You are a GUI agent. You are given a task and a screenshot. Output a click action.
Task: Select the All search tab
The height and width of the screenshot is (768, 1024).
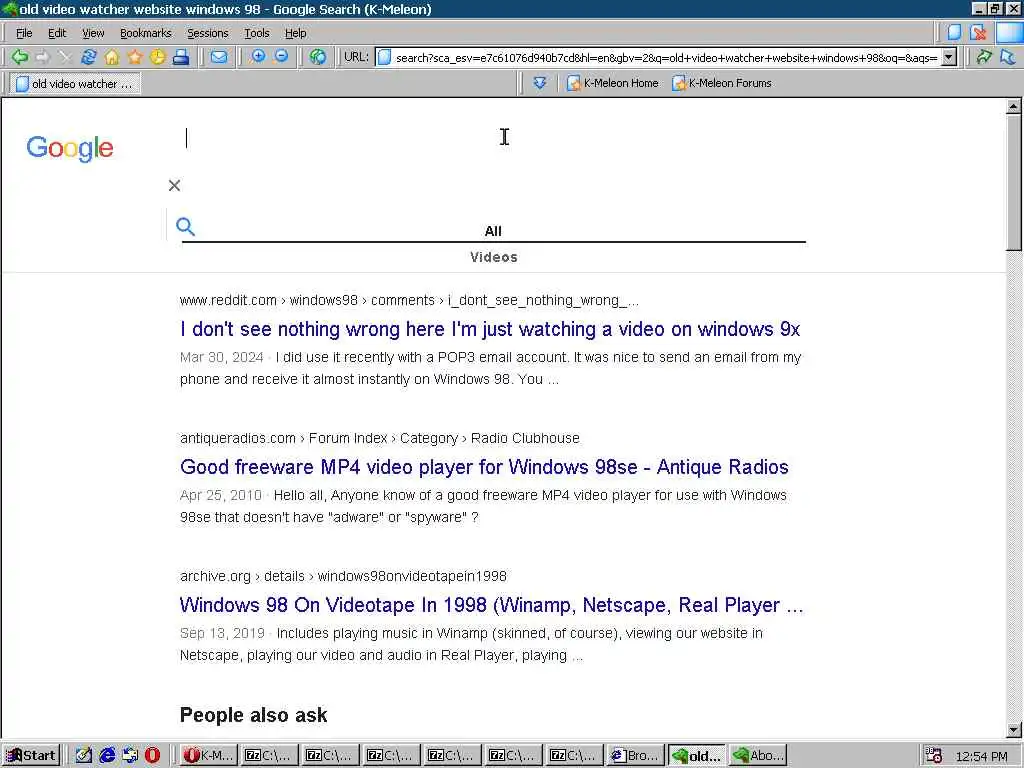(x=493, y=231)
